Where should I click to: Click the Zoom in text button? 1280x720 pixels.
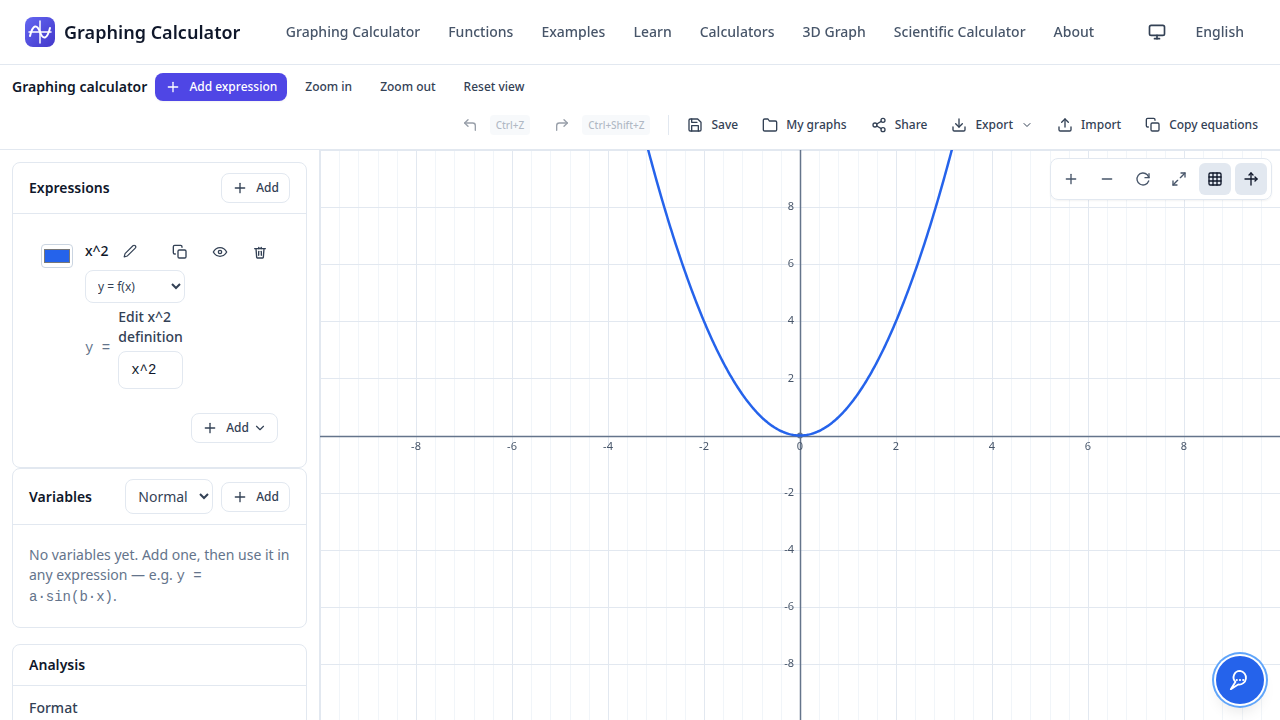coord(328,87)
